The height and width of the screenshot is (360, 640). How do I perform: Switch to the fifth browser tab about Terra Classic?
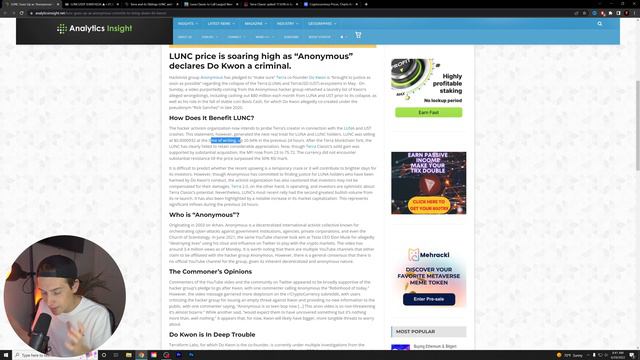(x=271, y=4)
